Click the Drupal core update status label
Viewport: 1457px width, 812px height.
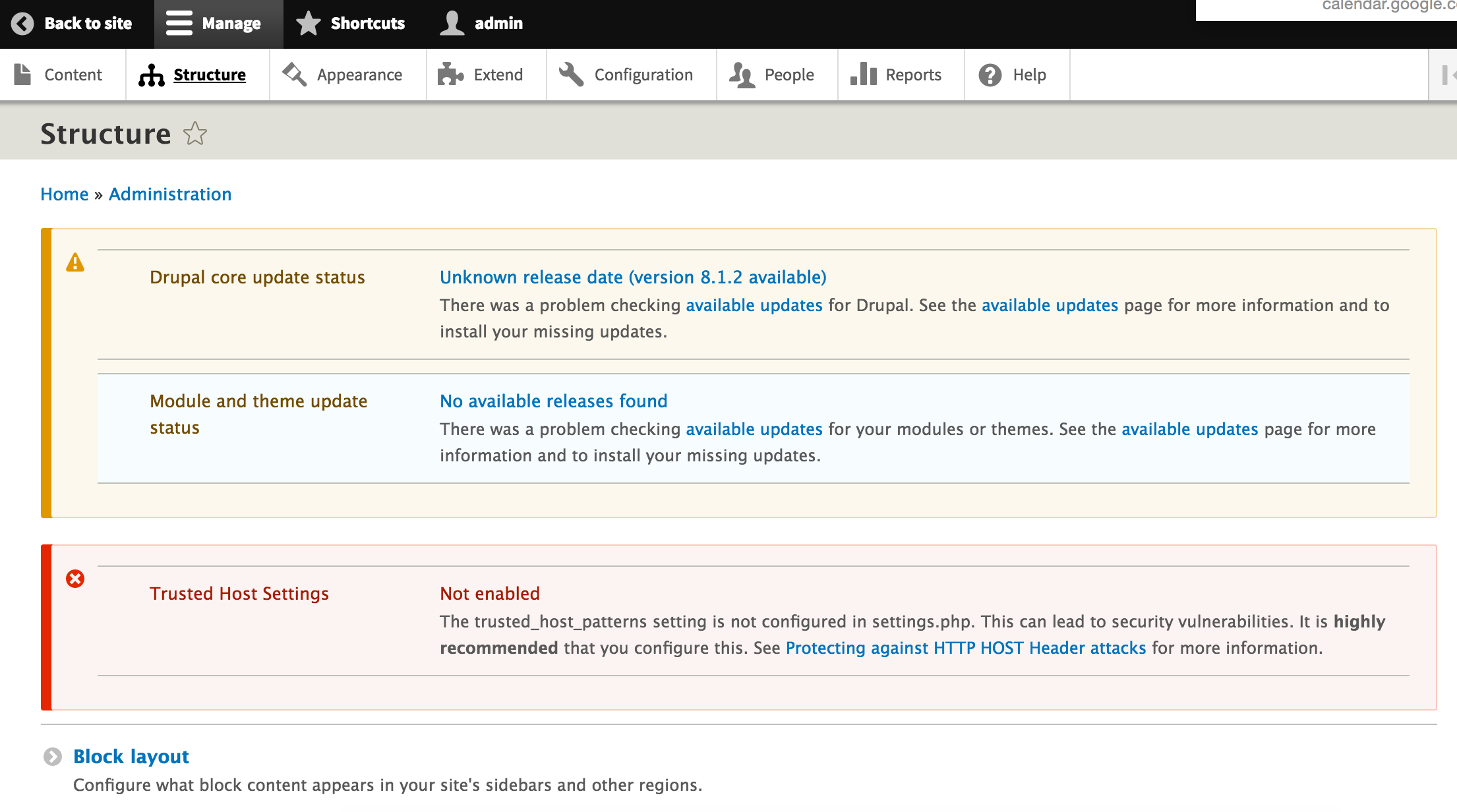pos(257,277)
